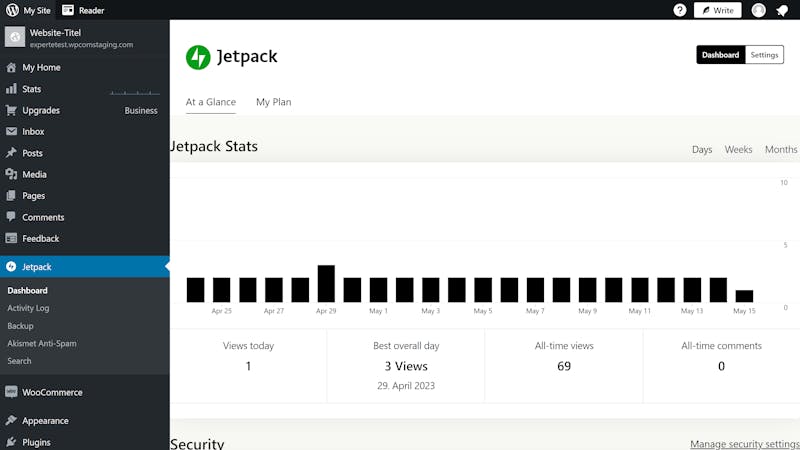800x450 pixels.
Task: Click the Jetpack icon in the sidebar
Action: [11, 266]
